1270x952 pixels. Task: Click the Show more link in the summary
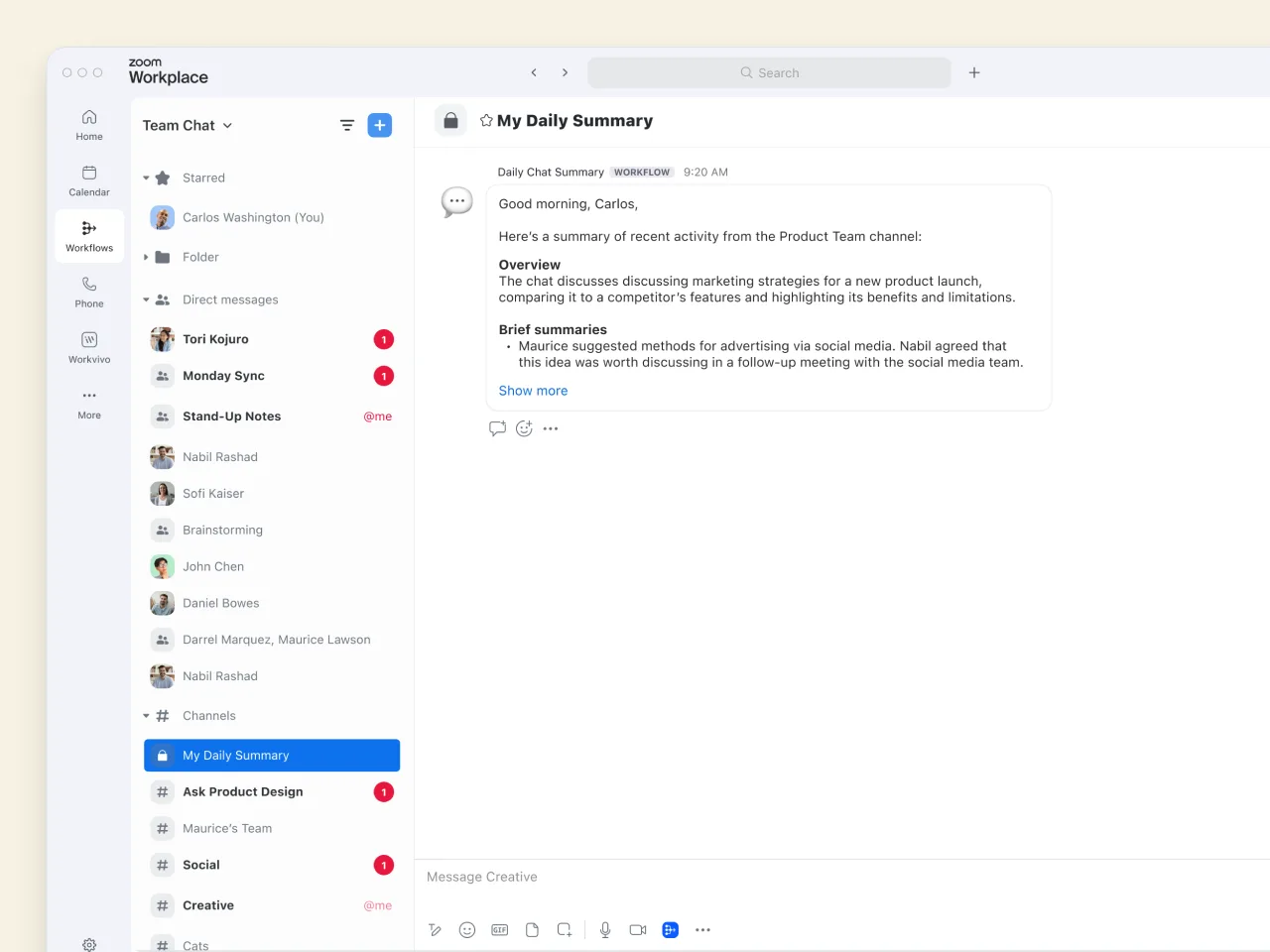click(533, 390)
